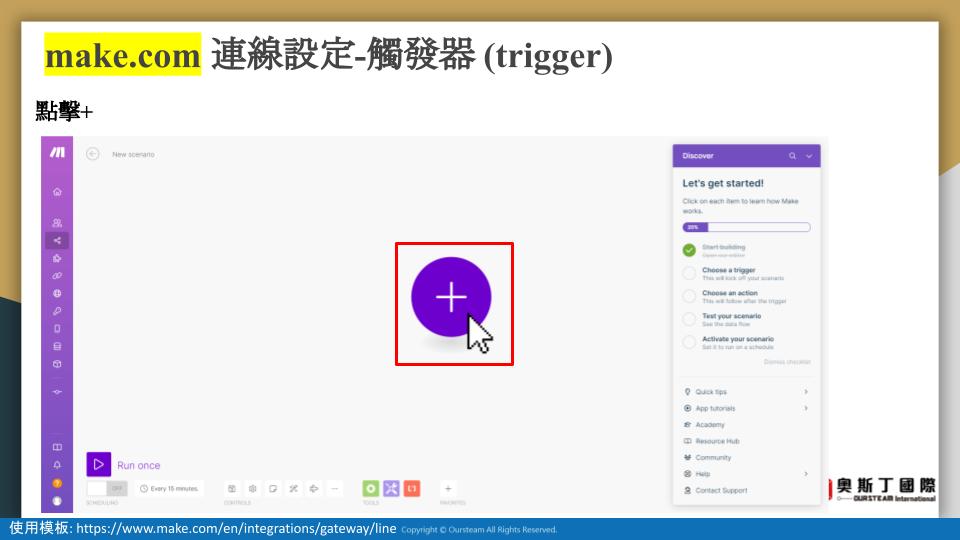Open resource book icon in sidebar bottom

pos(57,447)
